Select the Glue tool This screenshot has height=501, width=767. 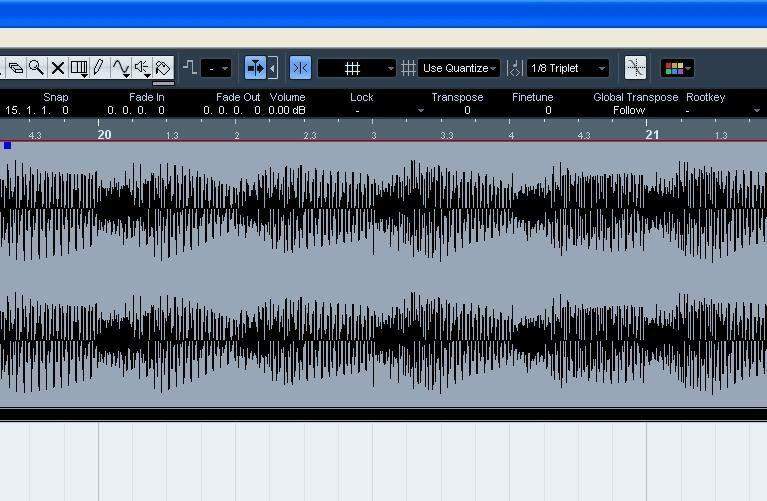click(15, 68)
